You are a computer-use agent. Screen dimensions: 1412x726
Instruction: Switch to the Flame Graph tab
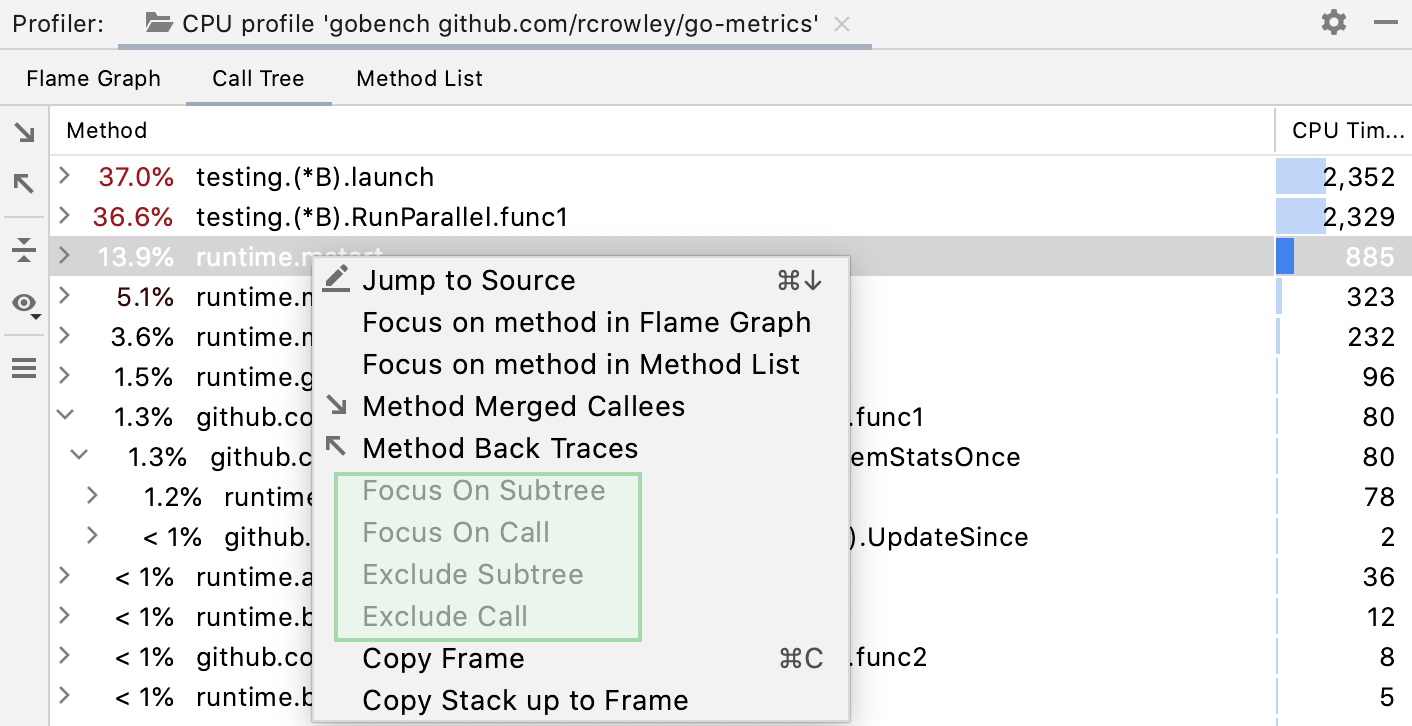coord(92,78)
